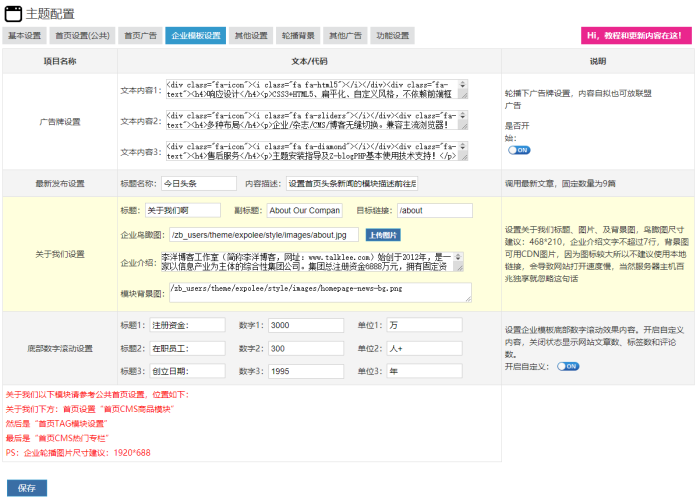
Task: Click the 上传图片 button
Action: point(382,235)
